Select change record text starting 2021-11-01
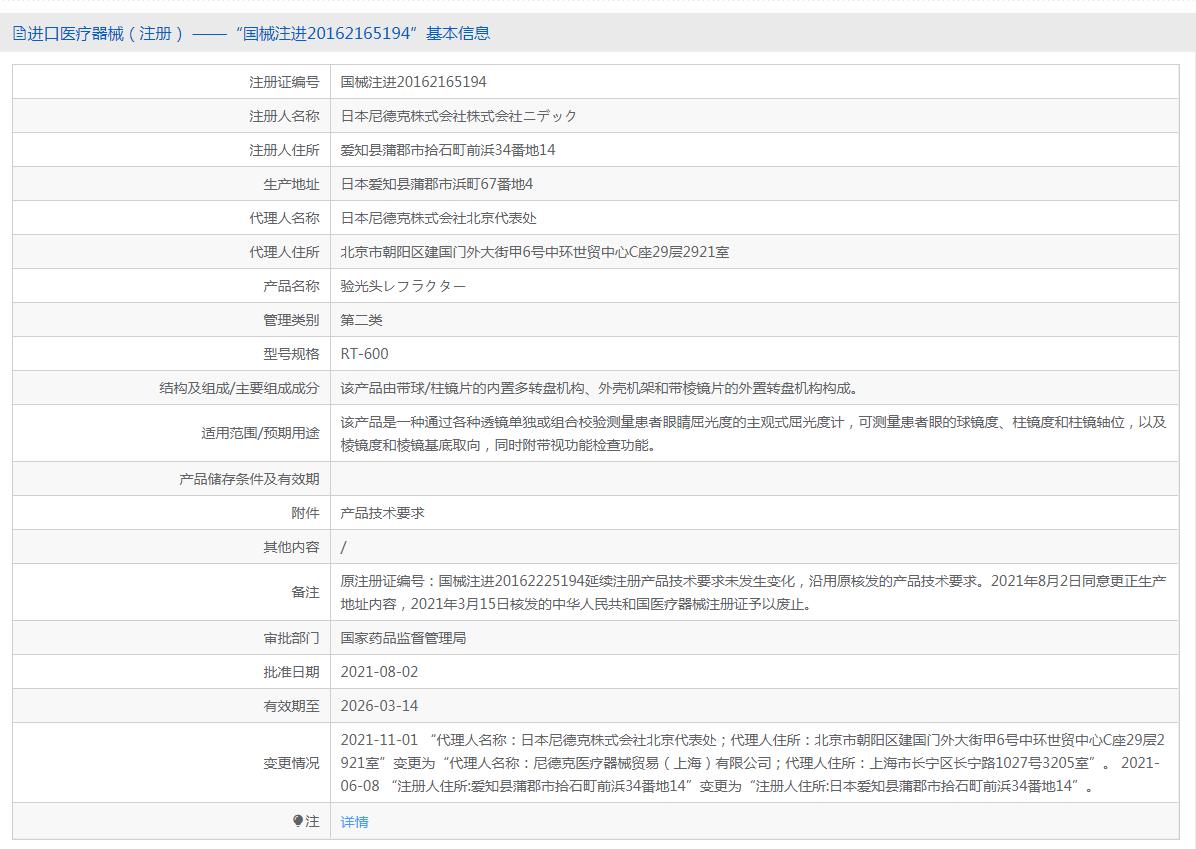 (x=754, y=763)
